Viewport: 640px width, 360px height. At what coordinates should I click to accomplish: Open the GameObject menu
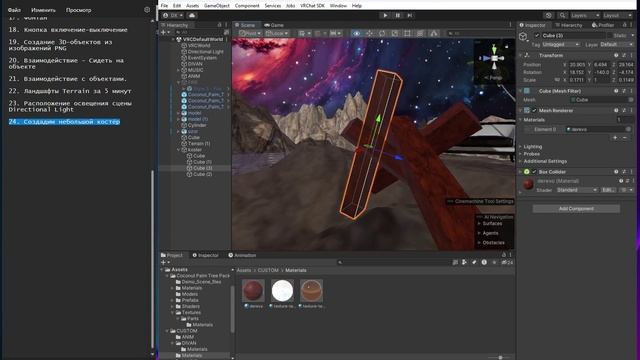pyautogui.click(x=217, y=6)
